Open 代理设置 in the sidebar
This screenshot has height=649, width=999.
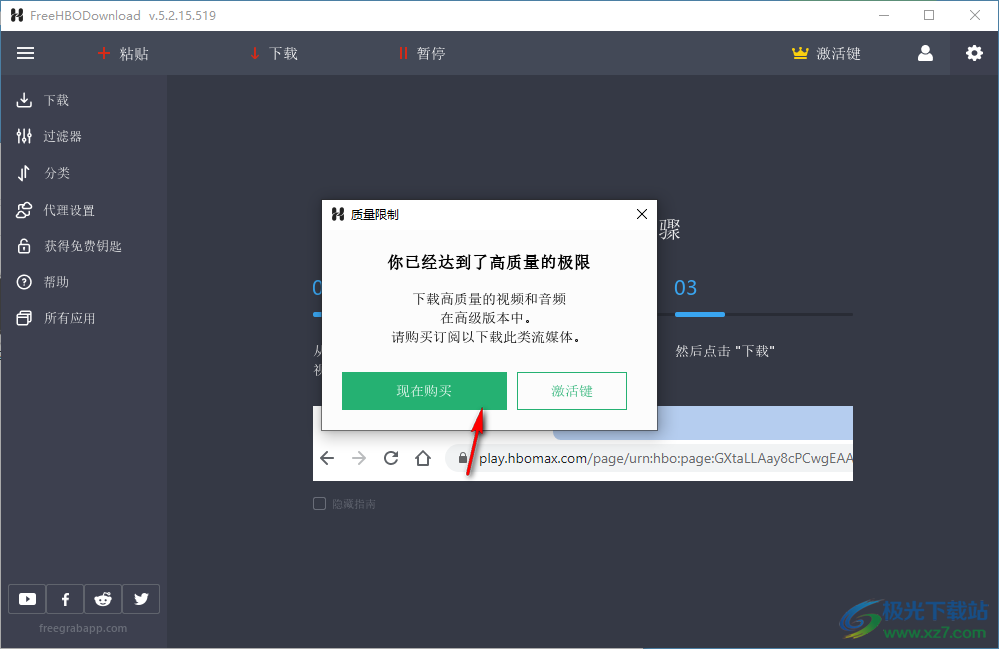[x=69, y=210]
